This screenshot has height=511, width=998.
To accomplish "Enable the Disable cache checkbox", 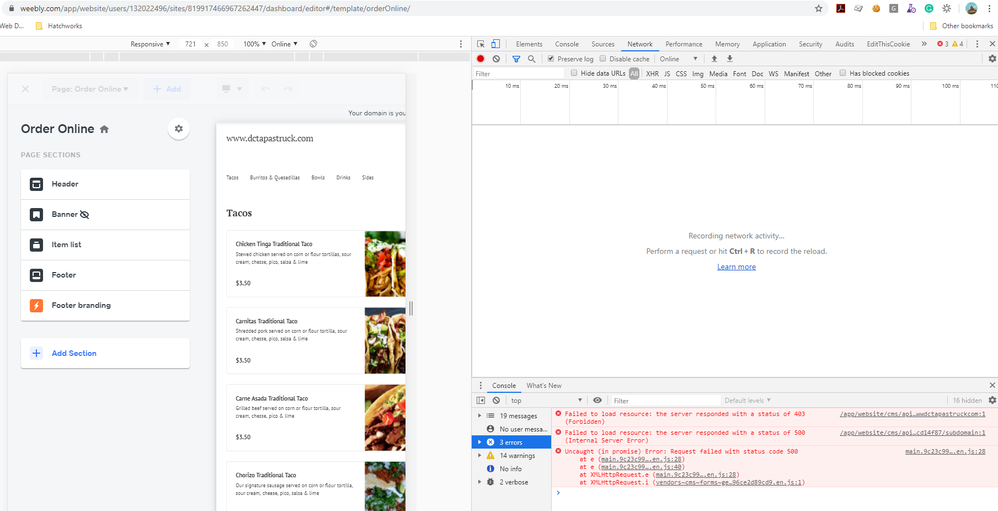I will pyautogui.click(x=602, y=59).
